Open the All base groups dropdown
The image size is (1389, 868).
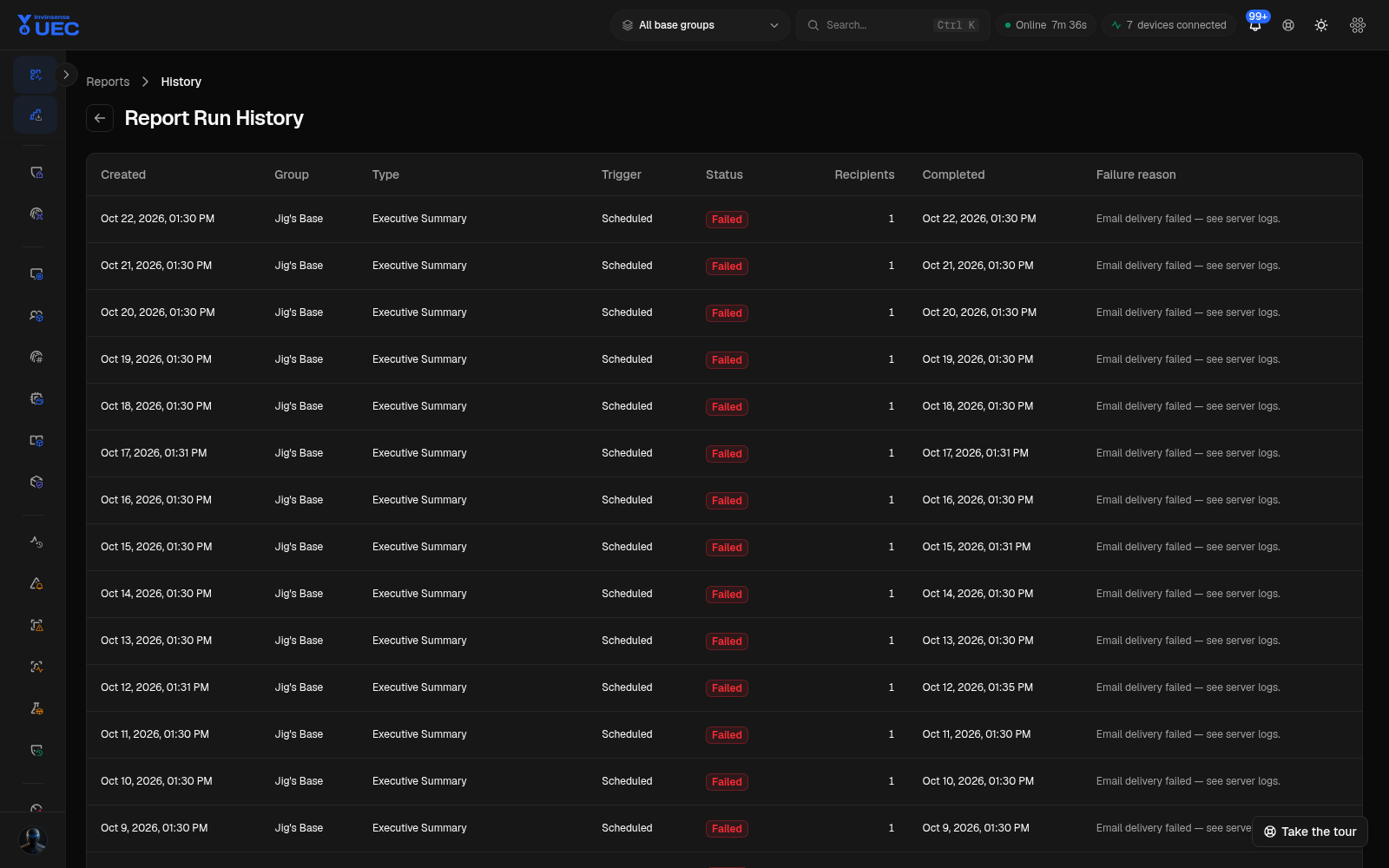point(700,25)
